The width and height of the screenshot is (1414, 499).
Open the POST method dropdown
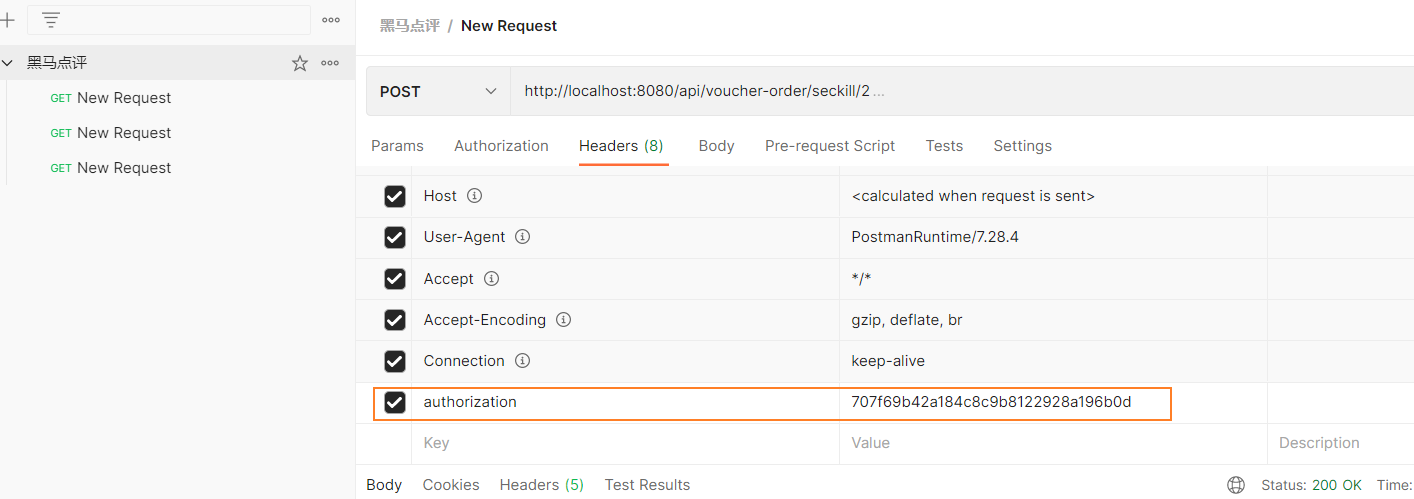point(438,91)
